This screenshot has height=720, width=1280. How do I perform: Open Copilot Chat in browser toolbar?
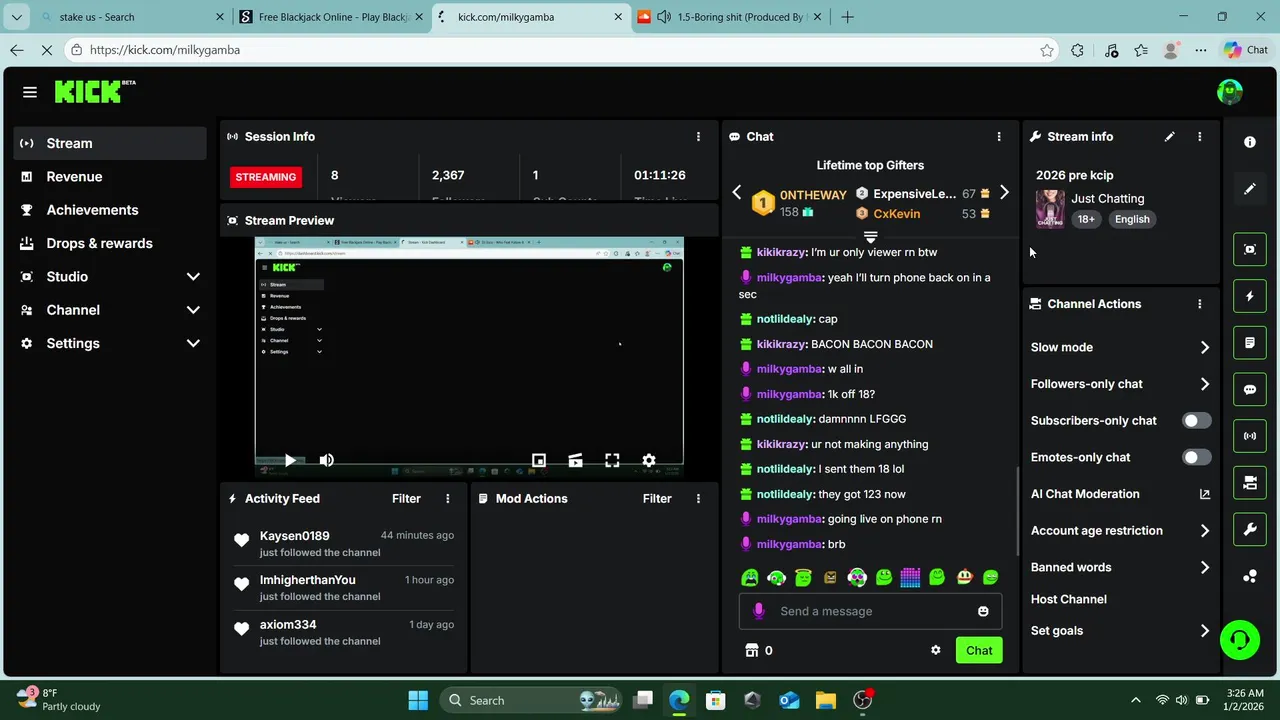[x=1246, y=50]
